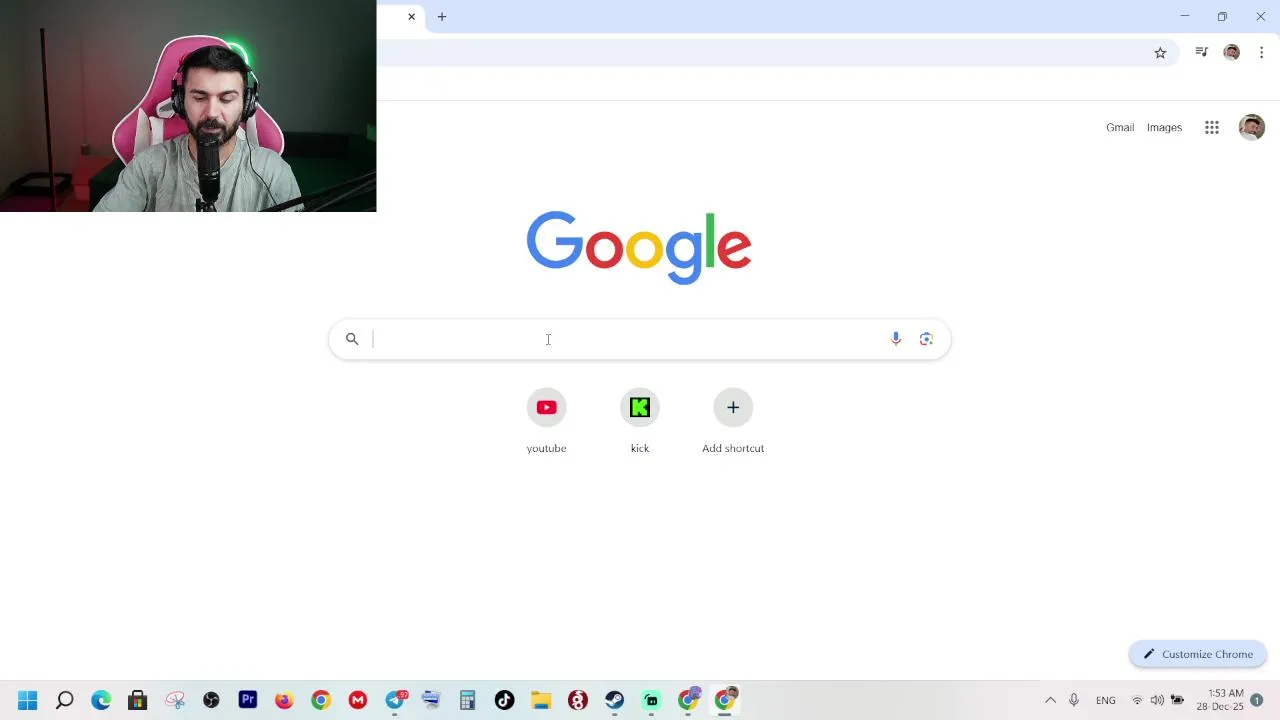Open Microsoft Store from the taskbar
The width and height of the screenshot is (1280, 720).
click(138, 700)
